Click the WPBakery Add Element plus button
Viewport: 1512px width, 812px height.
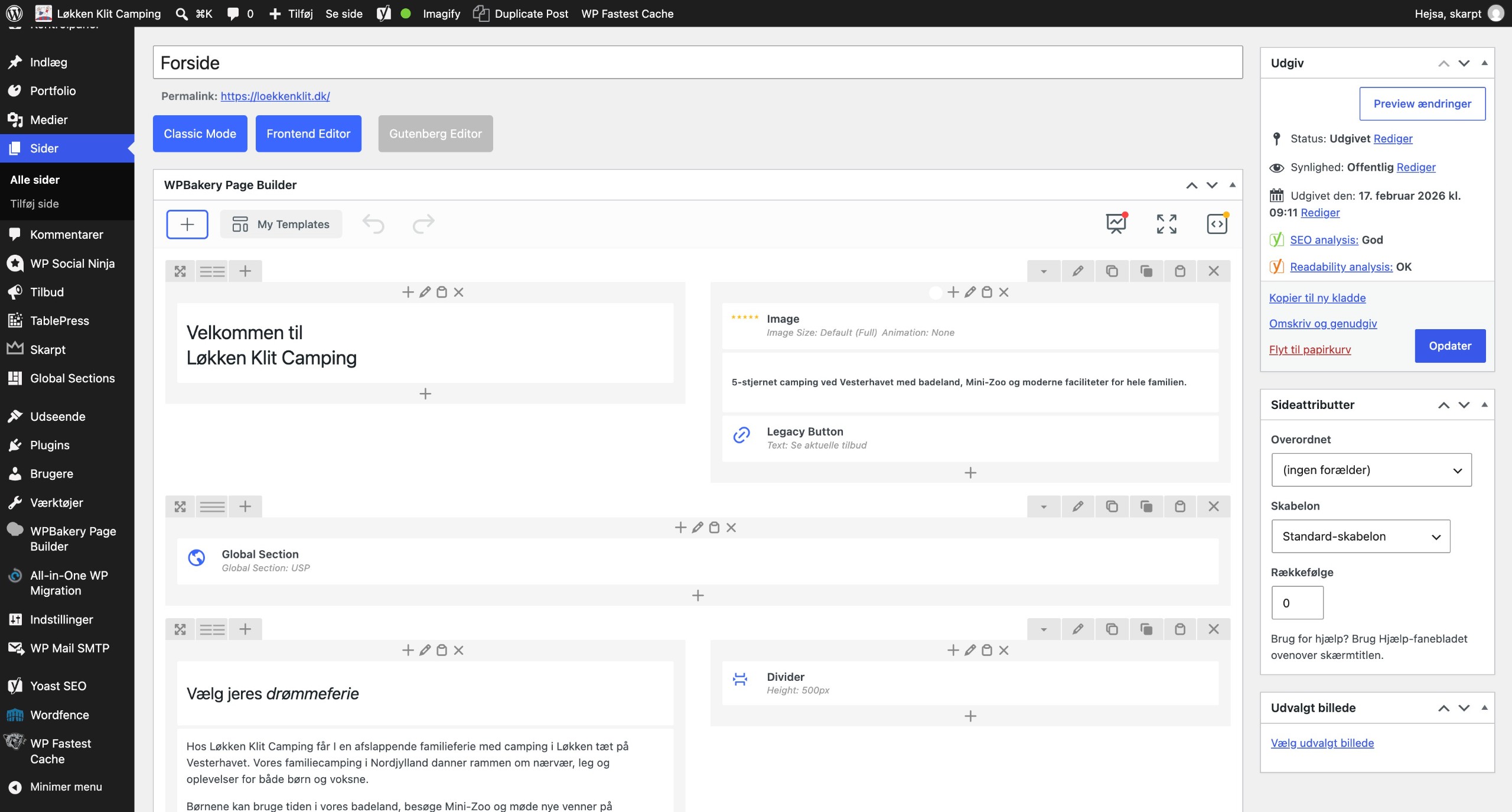point(187,224)
